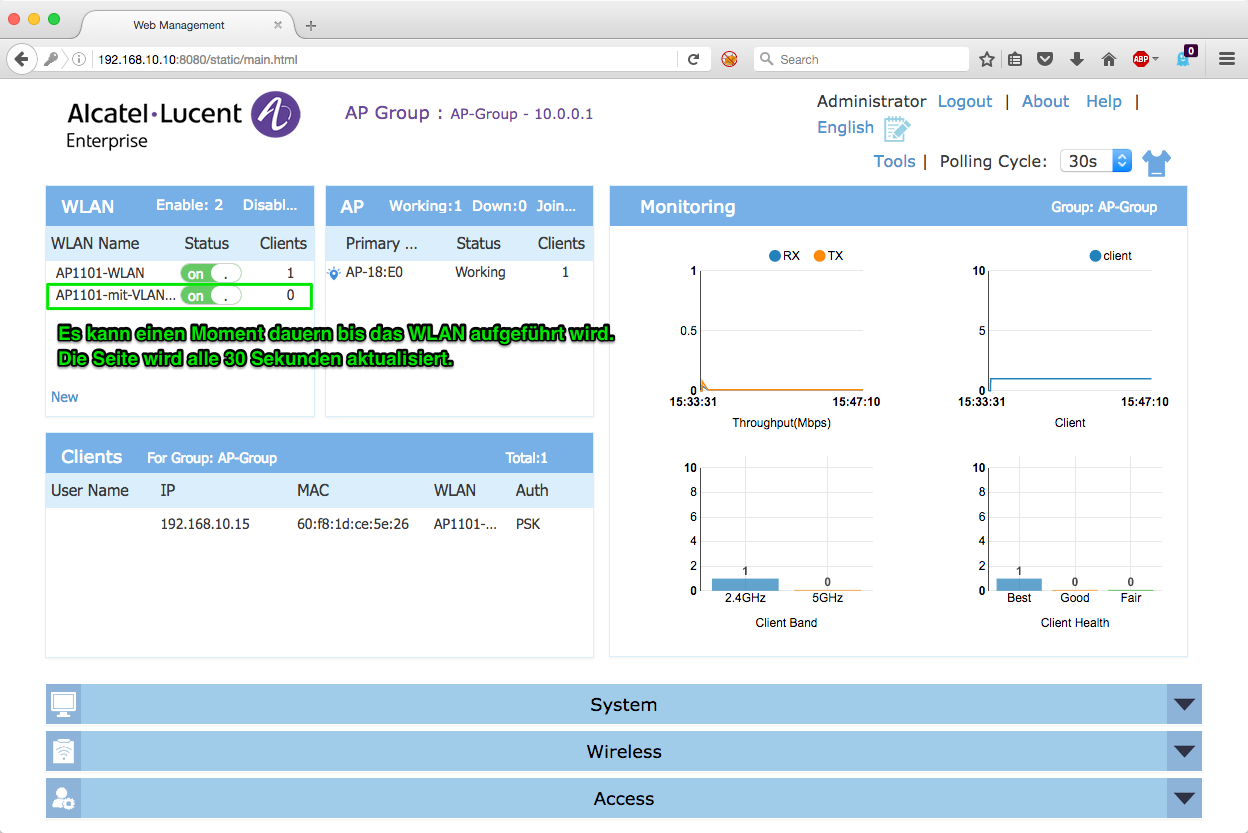The width and height of the screenshot is (1248, 833).
Task: Open the Tools menu
Action: [x=894, y=161]
